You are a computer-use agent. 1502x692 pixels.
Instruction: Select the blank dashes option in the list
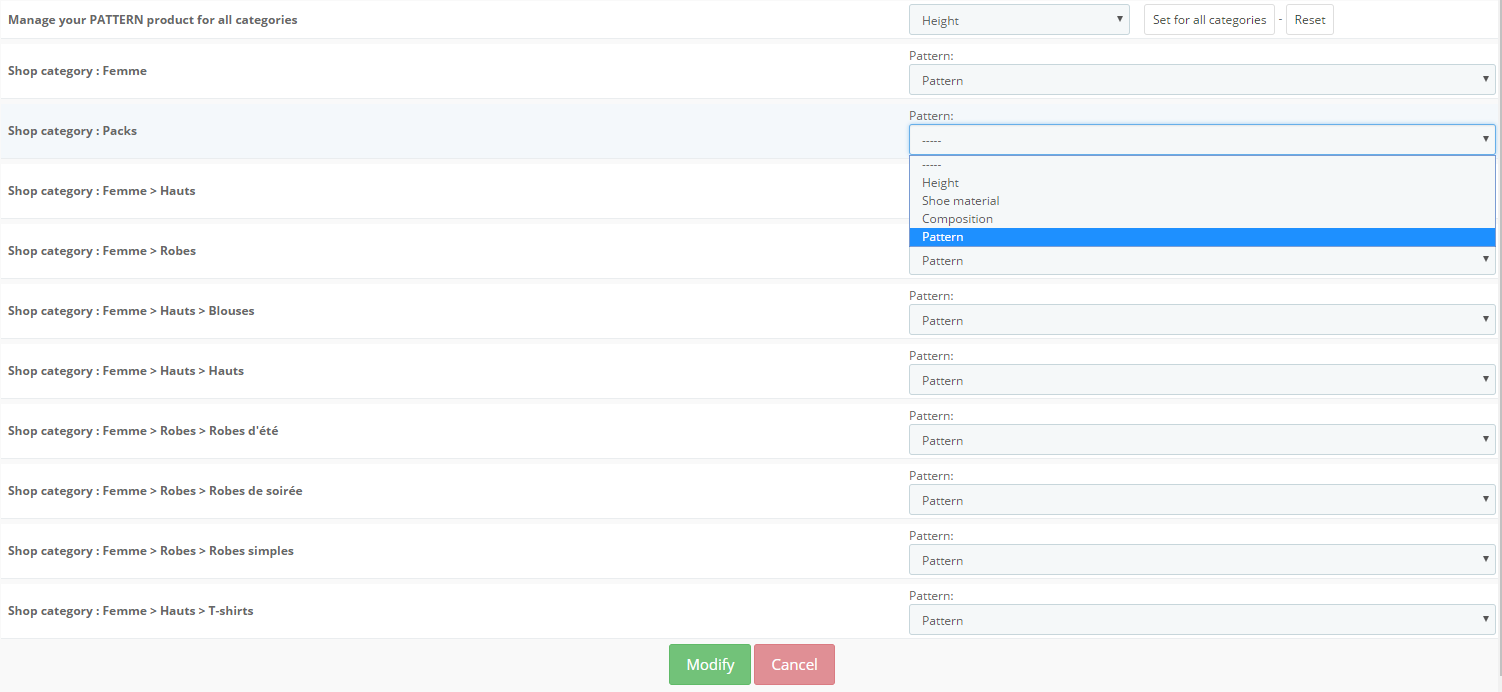[x=1202, y=165]
